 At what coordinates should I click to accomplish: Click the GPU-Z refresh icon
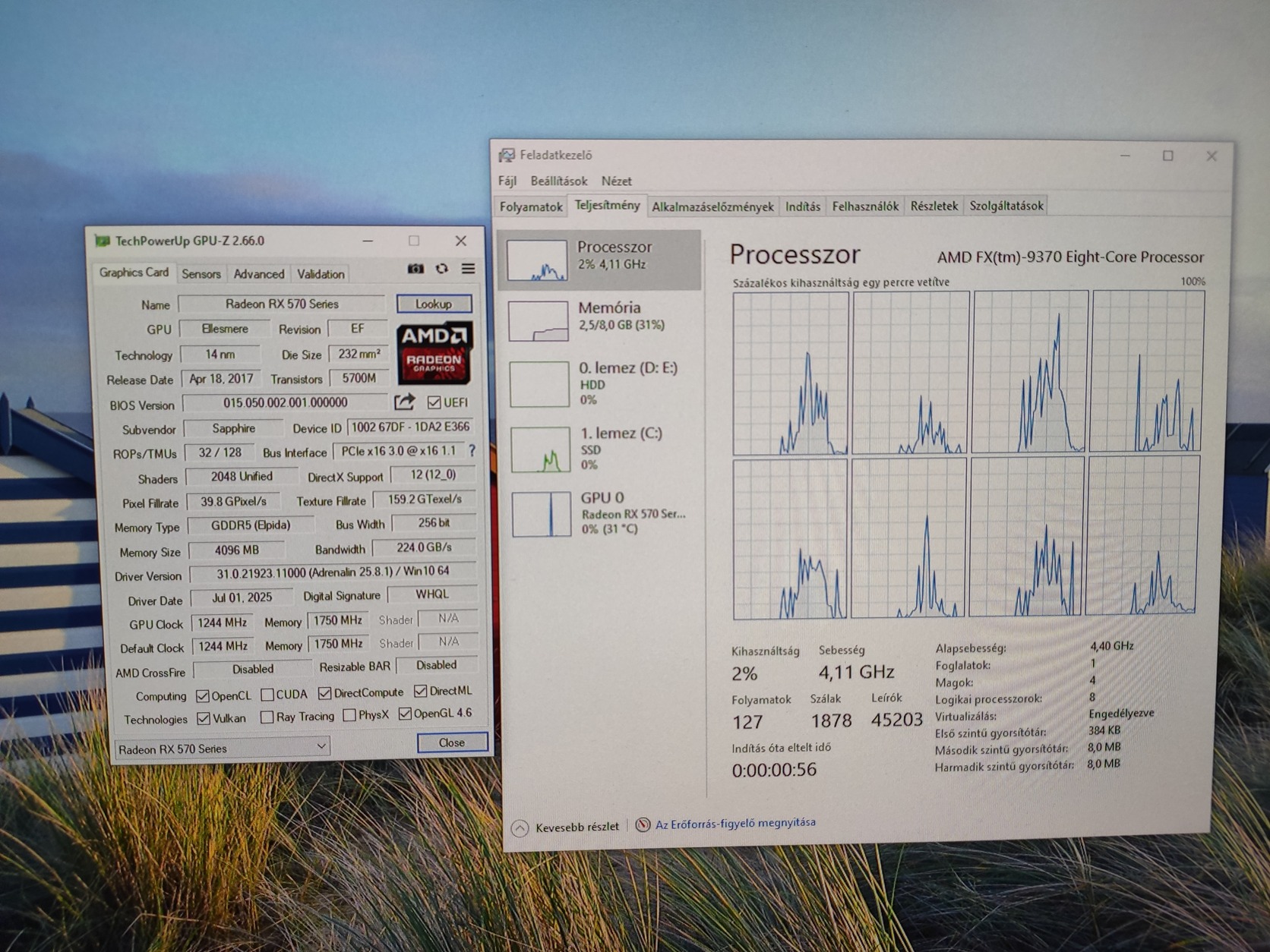441,269
